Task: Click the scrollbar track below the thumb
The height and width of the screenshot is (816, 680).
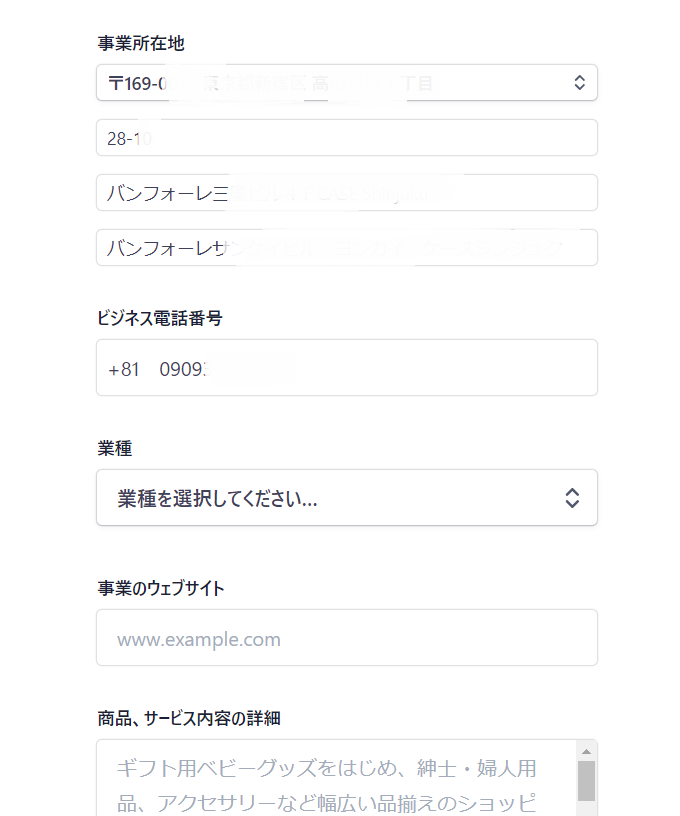Action: [587, 808]
